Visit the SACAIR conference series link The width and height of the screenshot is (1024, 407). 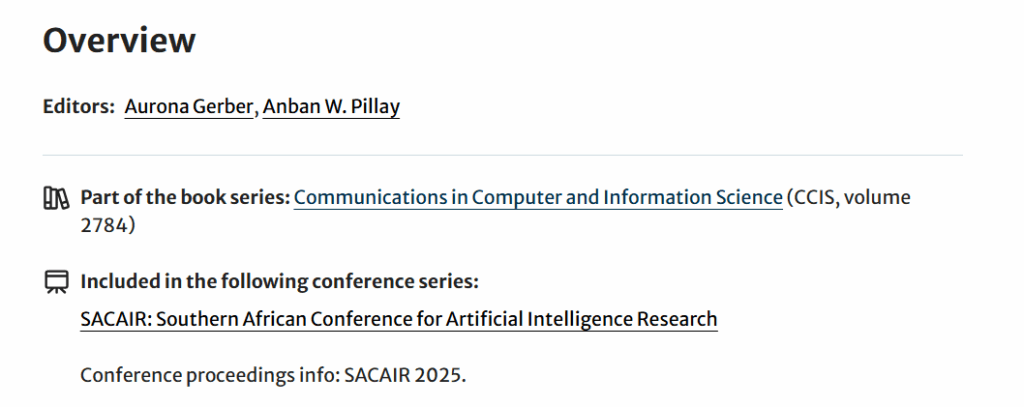coord(398,319)
